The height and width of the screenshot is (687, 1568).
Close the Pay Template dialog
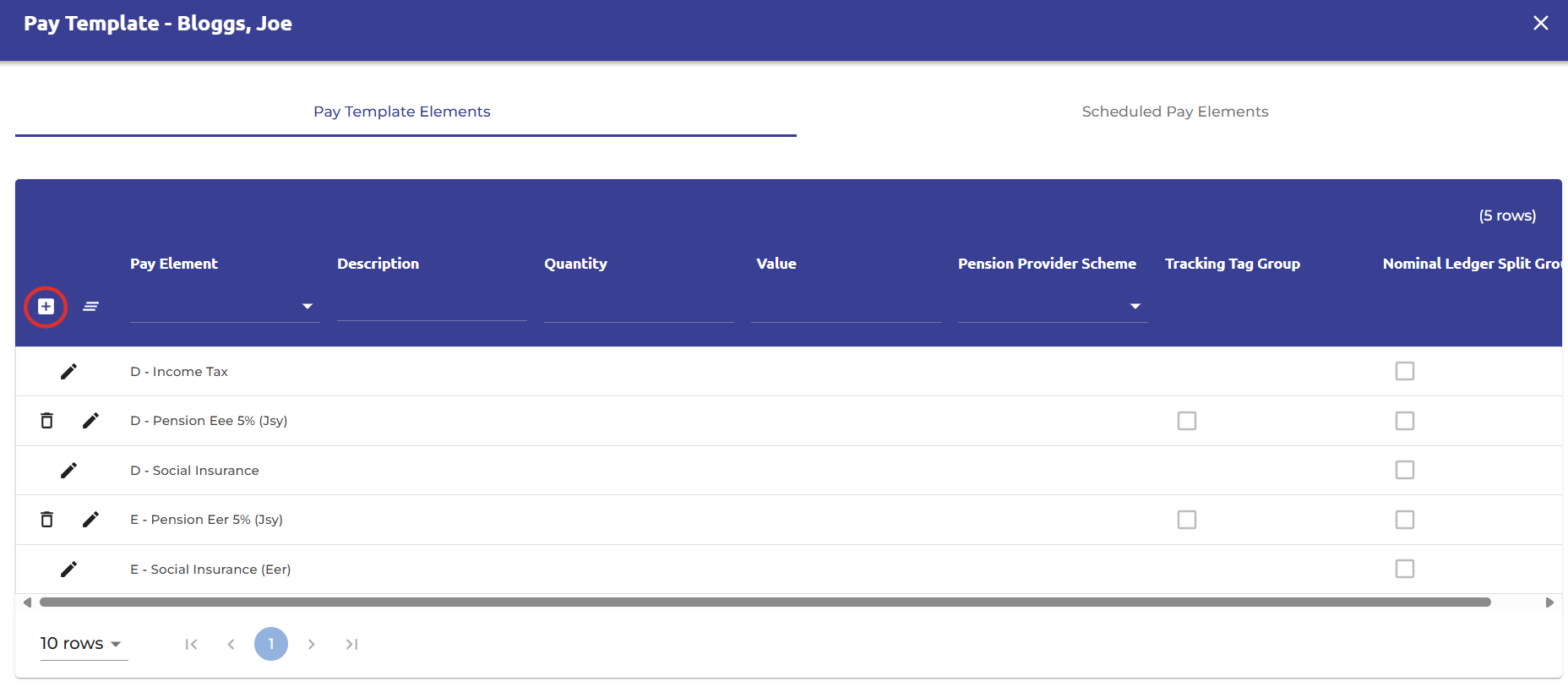pos(1541,23)
